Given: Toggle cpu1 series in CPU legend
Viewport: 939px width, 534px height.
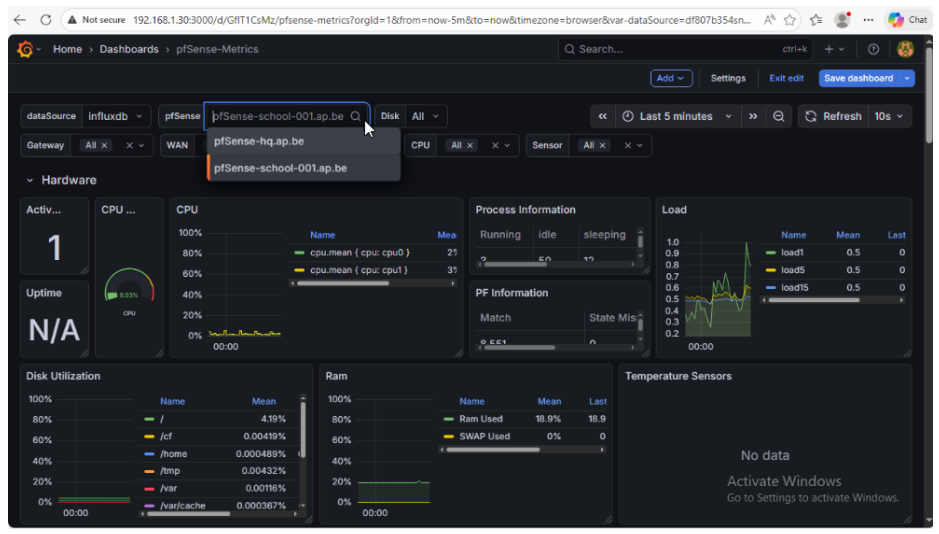Looking at the screenshot, I should pyautogui.click(x=358, y=270).
